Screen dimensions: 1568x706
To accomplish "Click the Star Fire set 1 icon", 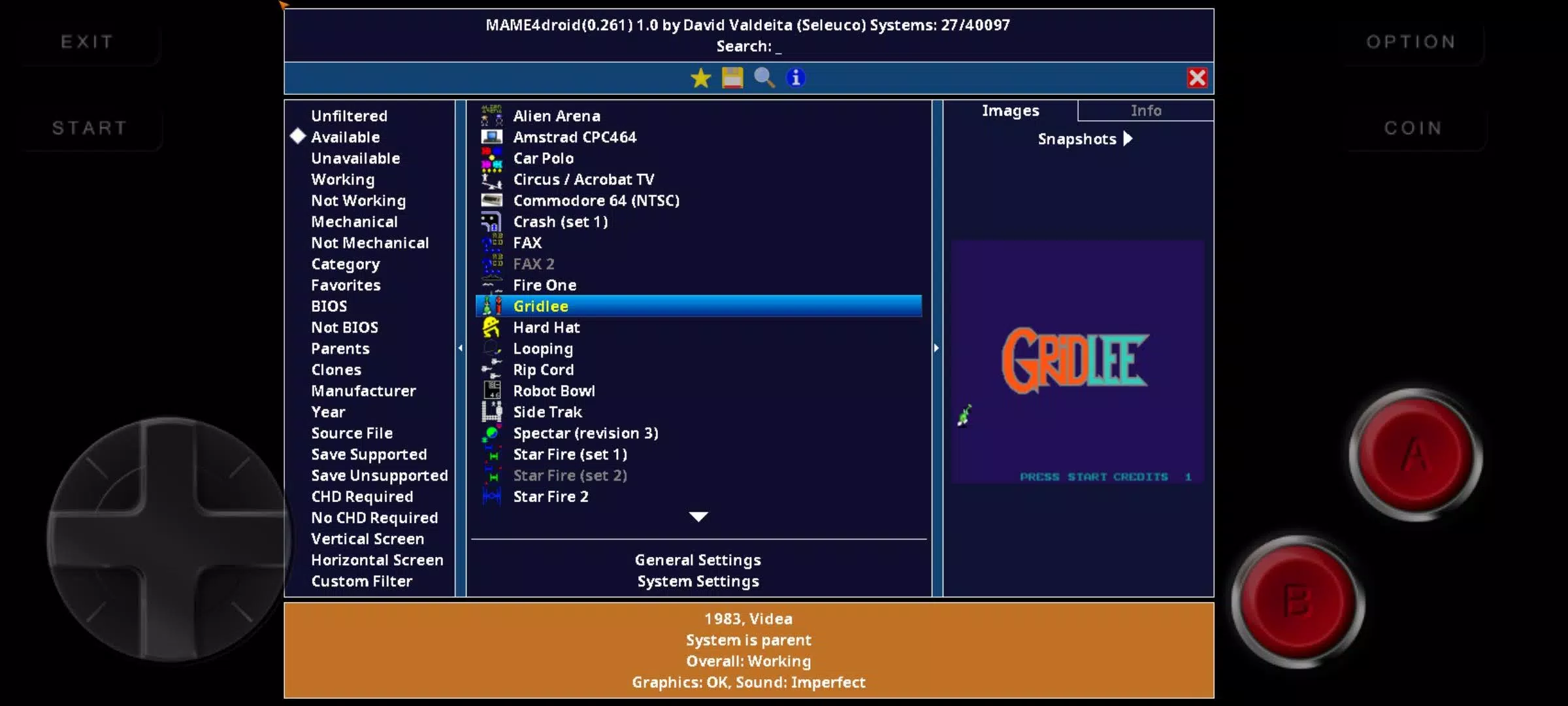I will coord(491,454).
